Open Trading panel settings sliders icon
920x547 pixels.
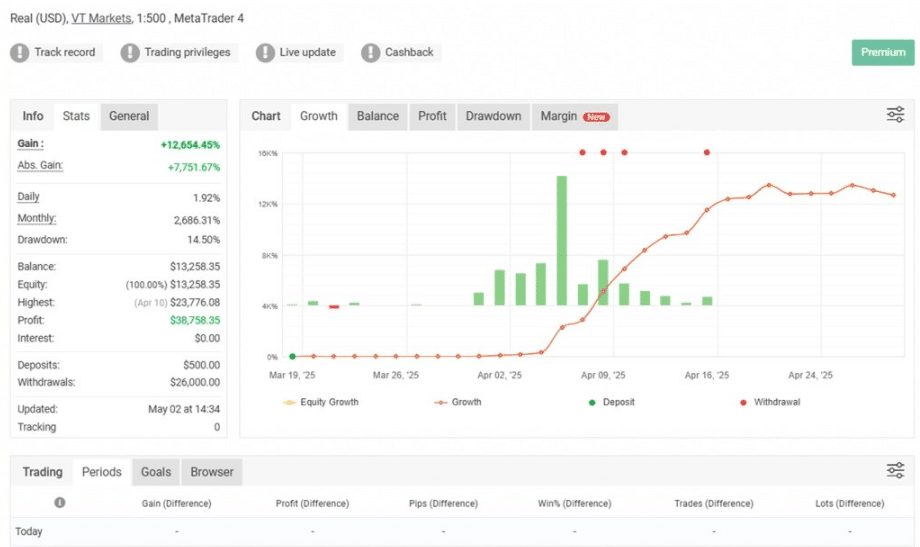coord(895,470)
